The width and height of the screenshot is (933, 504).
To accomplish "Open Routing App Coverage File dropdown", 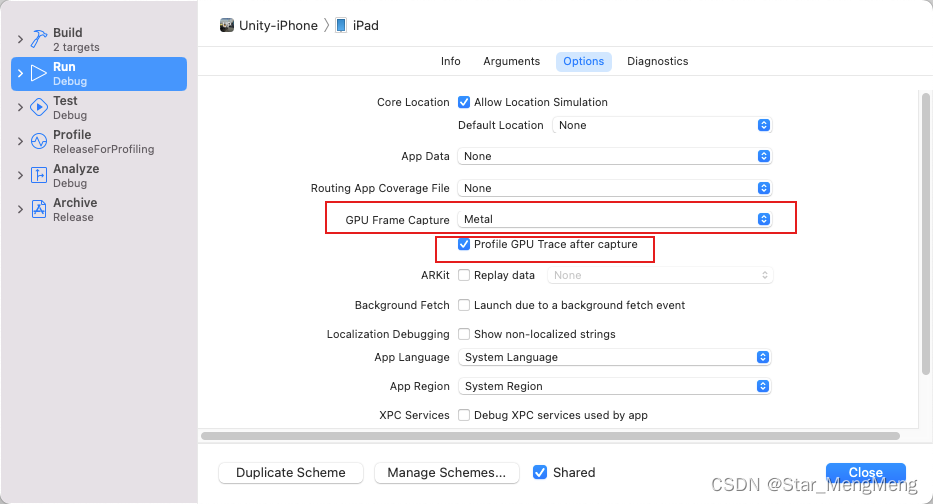I will [x=614, y=188].
